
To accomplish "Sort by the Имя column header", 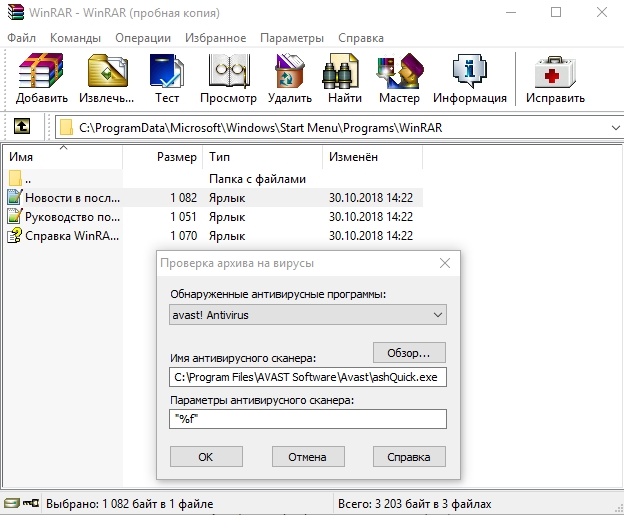I will [x=62, y=157].
